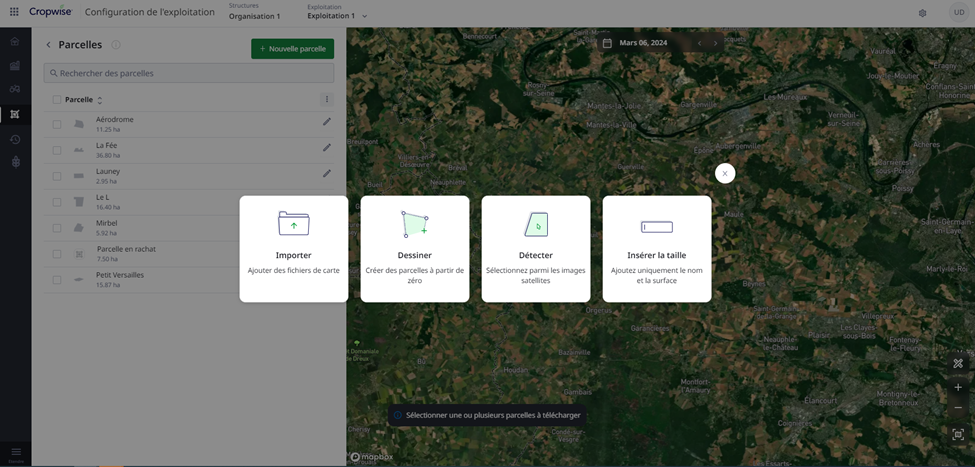975x467 pixels.
Task: Click the Rechercher des parcelles search field
Action: tap(189, 73)
